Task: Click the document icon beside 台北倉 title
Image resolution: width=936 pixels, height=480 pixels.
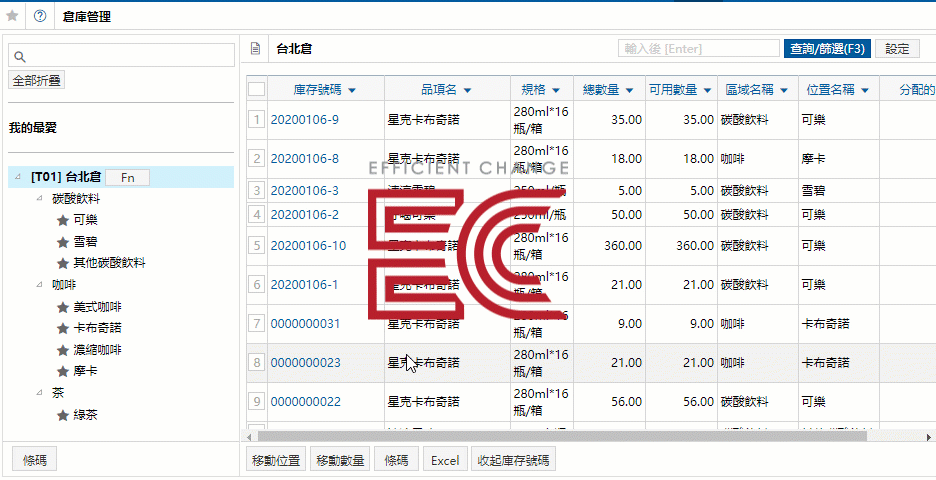Action: [255, 49]
